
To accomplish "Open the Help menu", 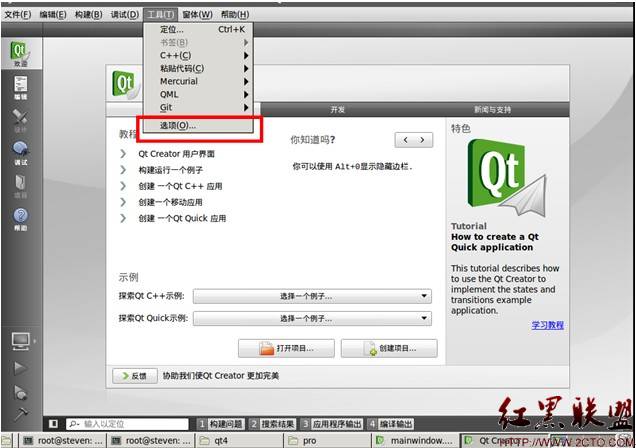I will [x=235, y=15].
